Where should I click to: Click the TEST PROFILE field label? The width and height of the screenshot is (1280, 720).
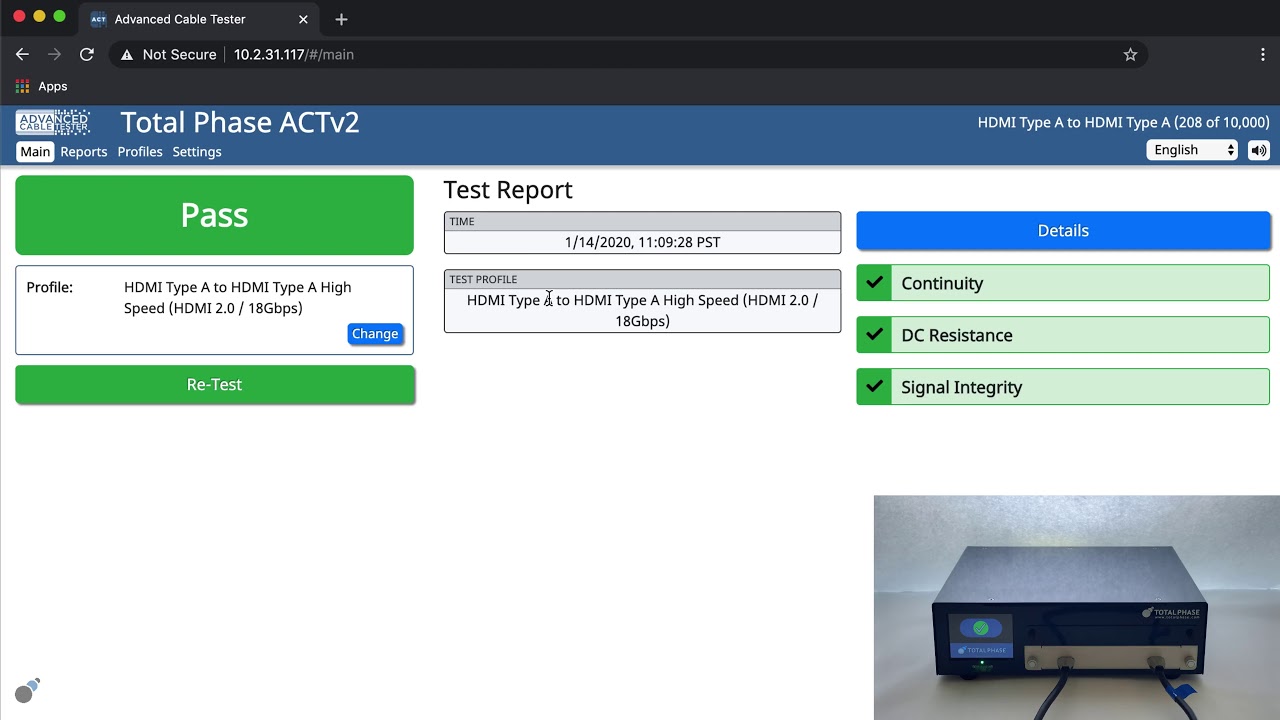click(483, 279)
